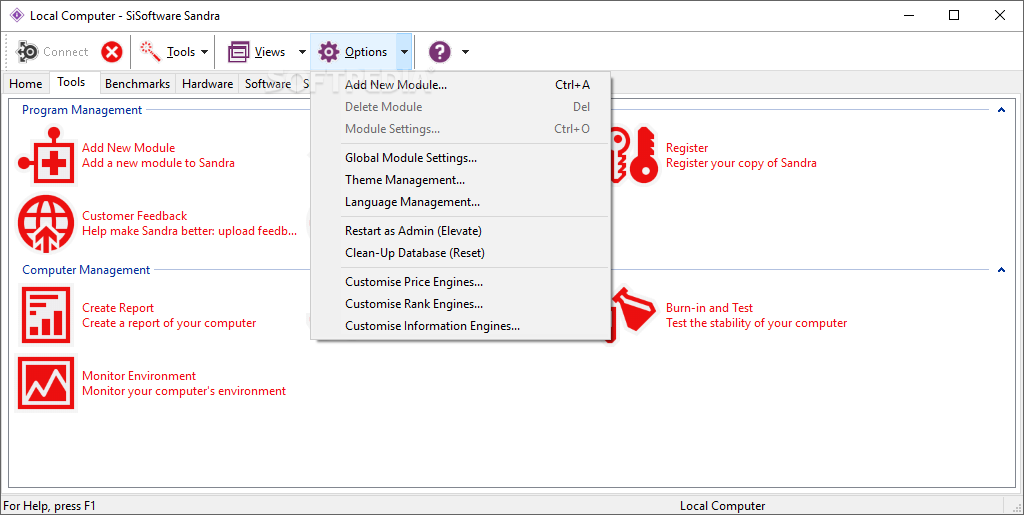Screen dimensions: 1024x515
Task: Click the Views toolbar label
Action: [x=270, y=52]
